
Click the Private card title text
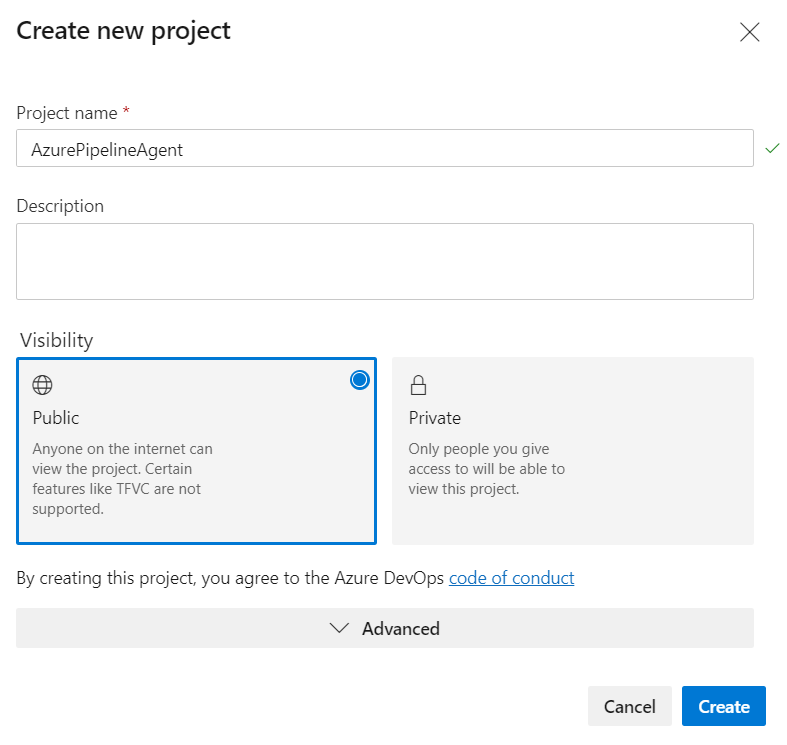coord(435,418)
